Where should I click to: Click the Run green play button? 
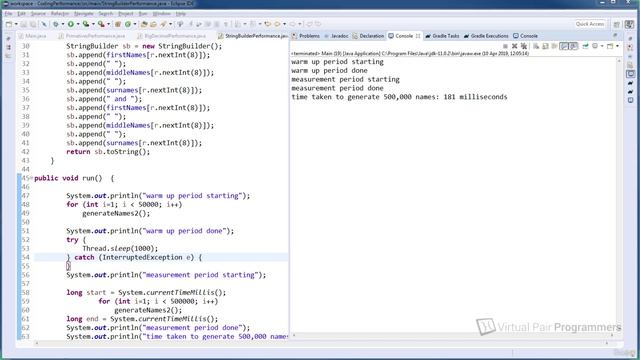click(71, 24)
